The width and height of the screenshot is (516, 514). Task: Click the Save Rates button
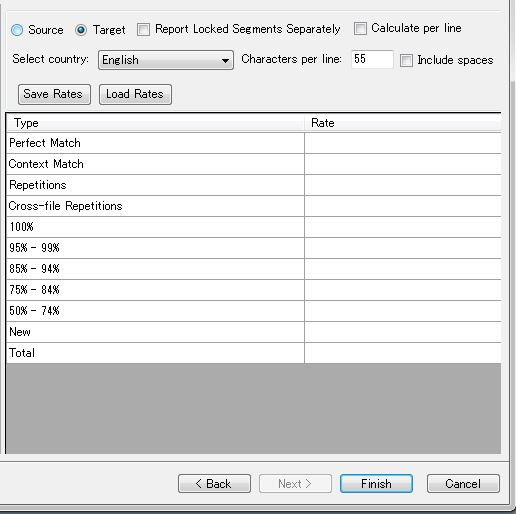54,94
